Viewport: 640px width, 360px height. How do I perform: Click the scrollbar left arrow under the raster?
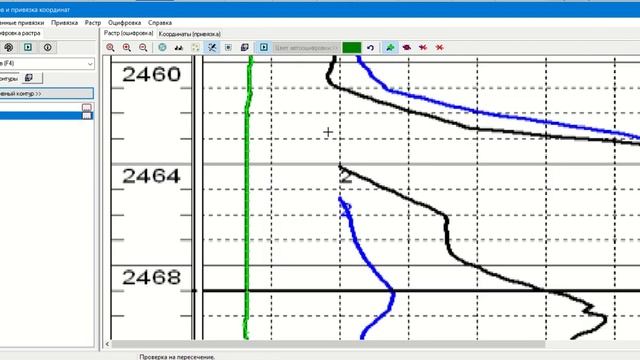point(107,344)
